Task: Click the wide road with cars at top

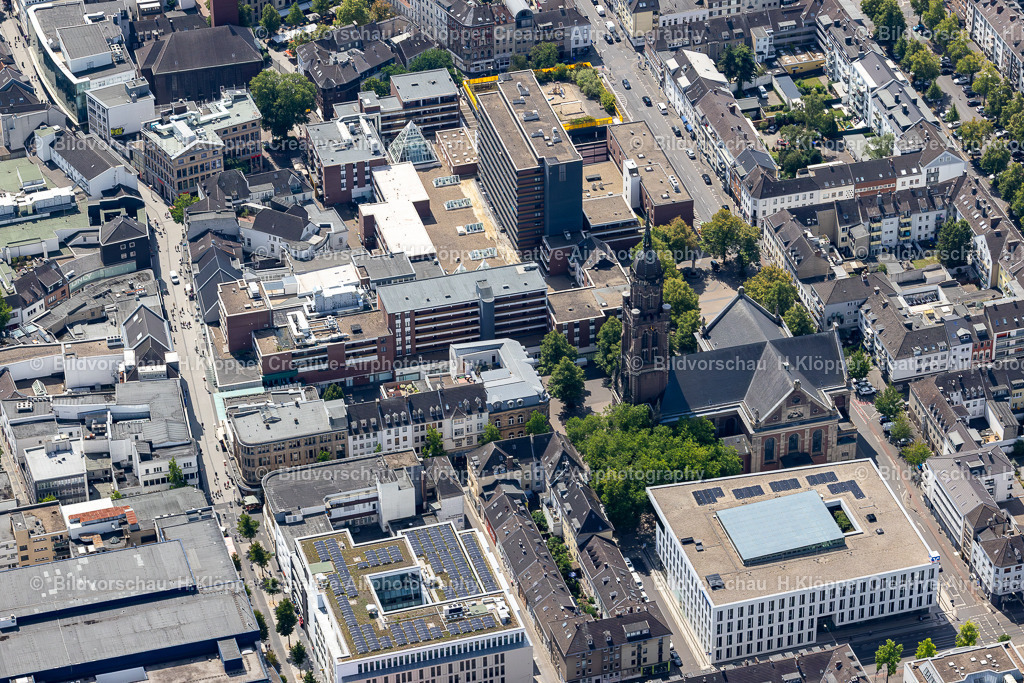Action: tap(655, 110)
